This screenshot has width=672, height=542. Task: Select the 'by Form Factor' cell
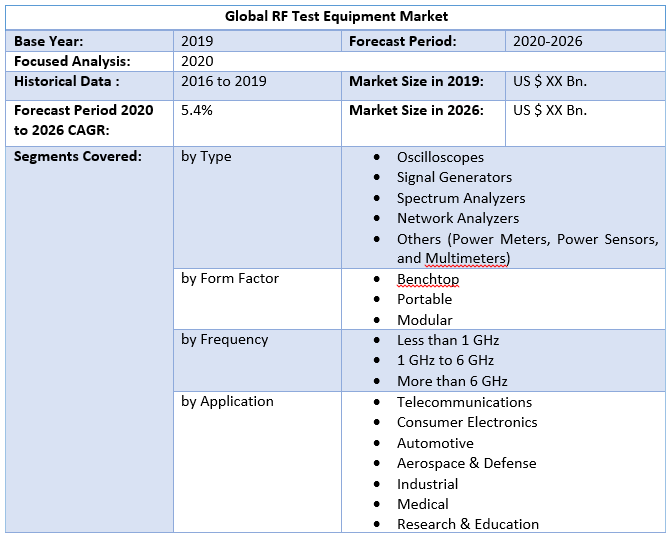(230, 278)
